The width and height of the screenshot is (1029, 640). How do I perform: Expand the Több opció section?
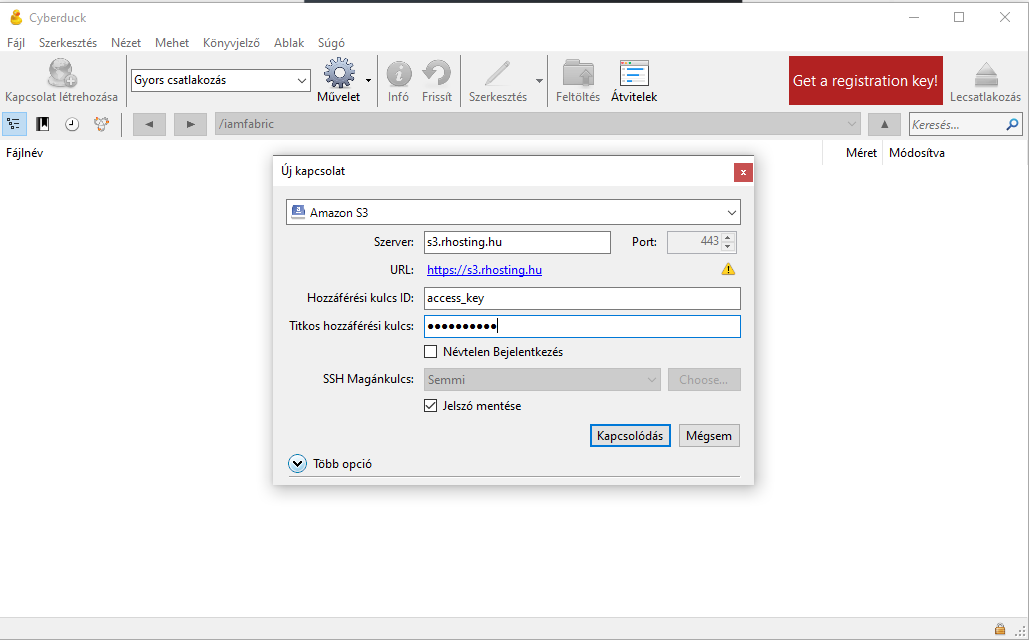coord(297,464)
